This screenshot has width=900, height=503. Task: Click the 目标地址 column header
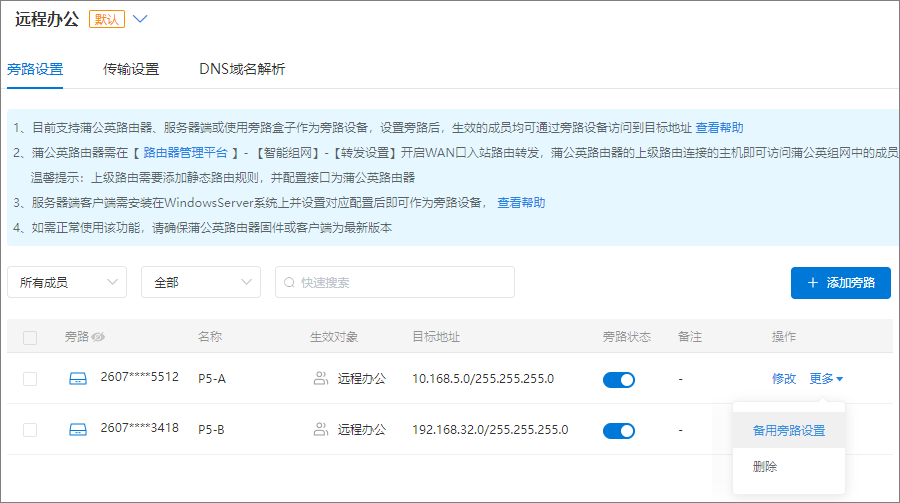point(436,336)
